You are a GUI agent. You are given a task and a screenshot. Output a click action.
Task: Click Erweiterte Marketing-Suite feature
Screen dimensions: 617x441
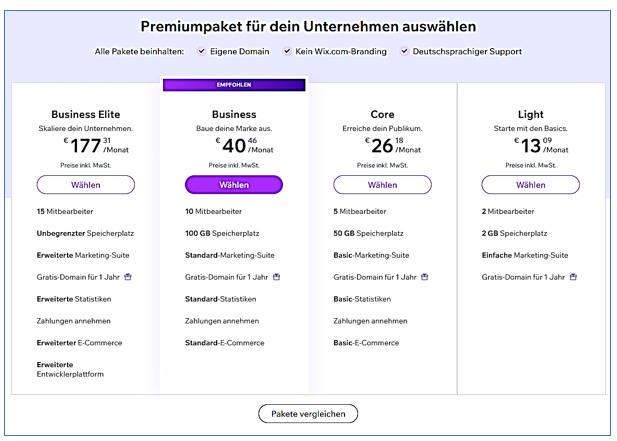(83, 255)
